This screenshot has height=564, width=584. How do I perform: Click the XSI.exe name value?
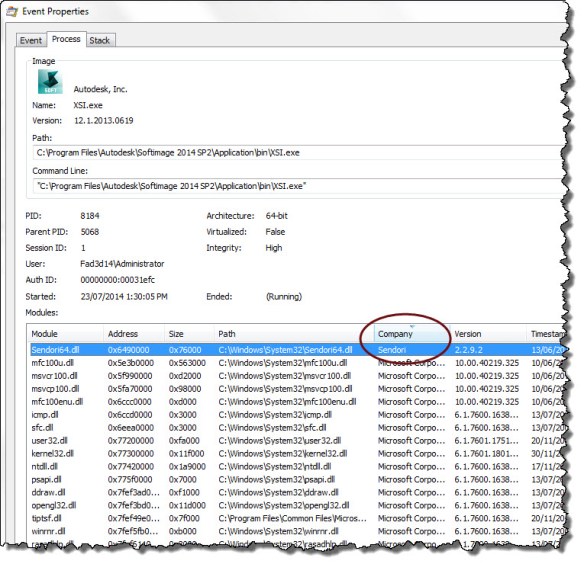pyautogui.click(x=88, y=105)
